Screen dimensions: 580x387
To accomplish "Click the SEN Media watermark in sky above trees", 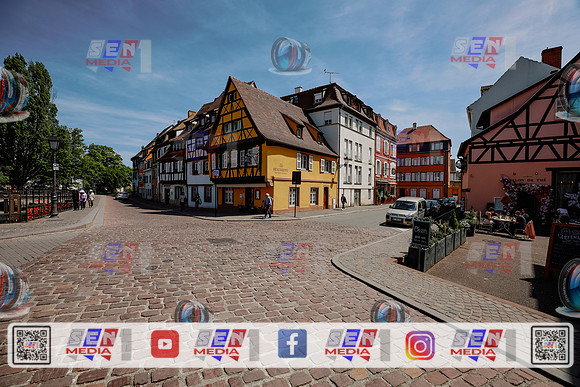I will [119, 56].
